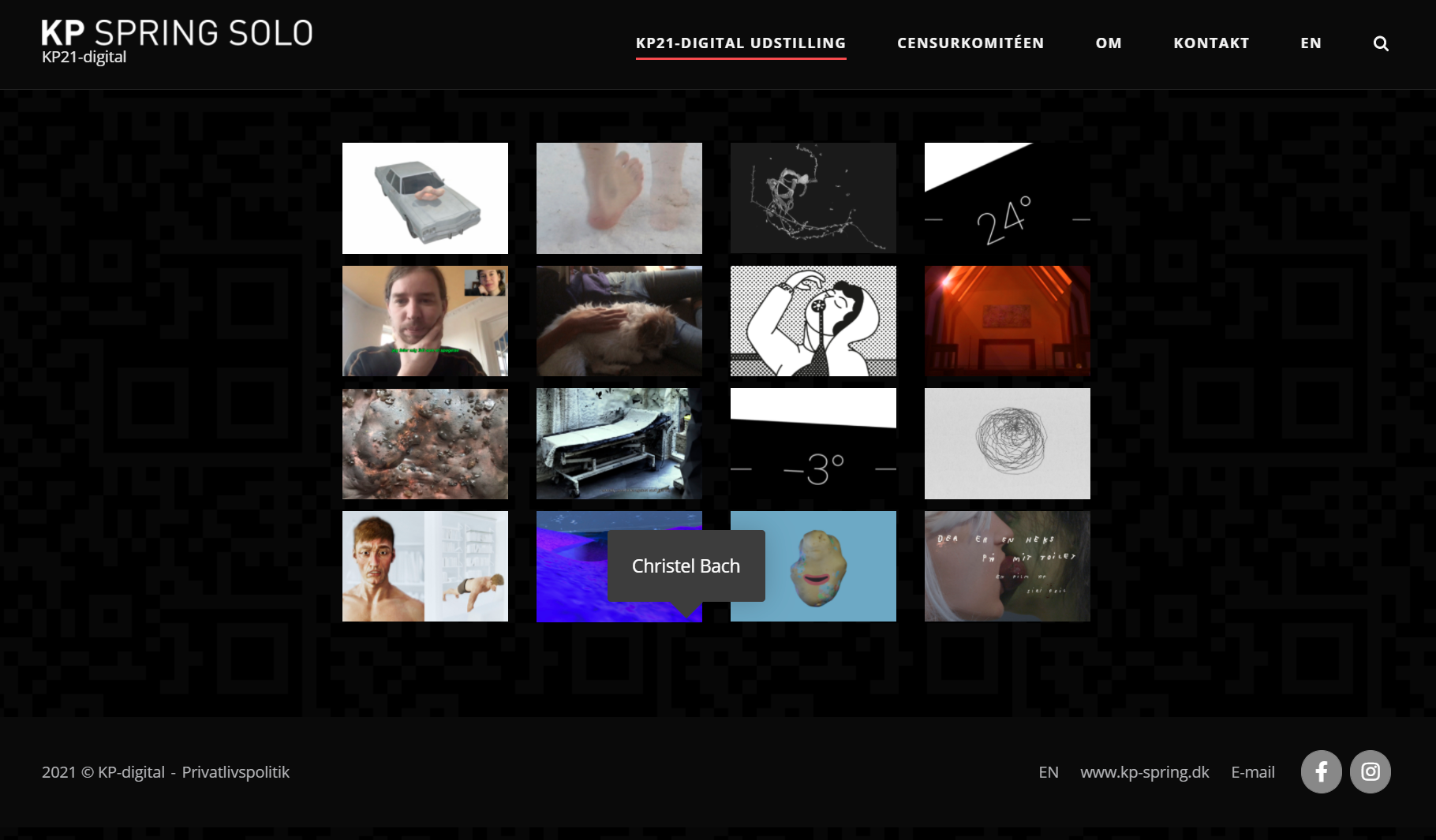Image resolution: width=1436 pixels, height=840 pixels.
Task: Open the scribbled circle drawing thumbnail
Action: pos(1008,444)
